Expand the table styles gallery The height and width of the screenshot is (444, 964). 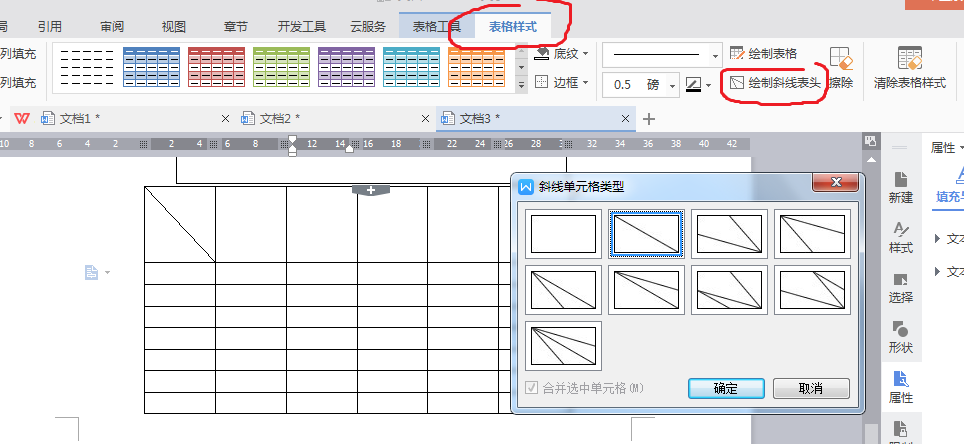pyautogui.click(x=521, y=85)
